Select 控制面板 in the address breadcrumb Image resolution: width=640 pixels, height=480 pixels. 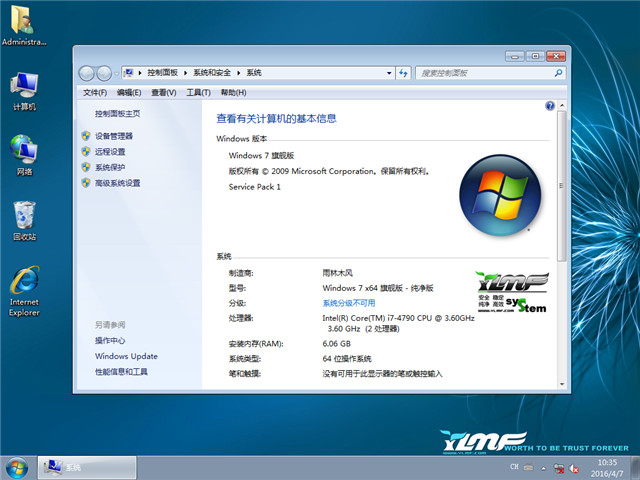click(x=162, y=73)
